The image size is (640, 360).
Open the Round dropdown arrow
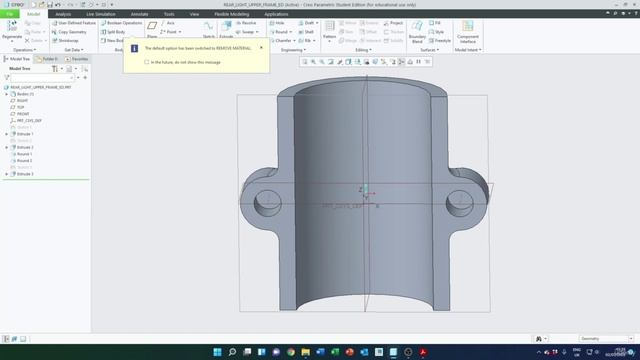[291, 32]
